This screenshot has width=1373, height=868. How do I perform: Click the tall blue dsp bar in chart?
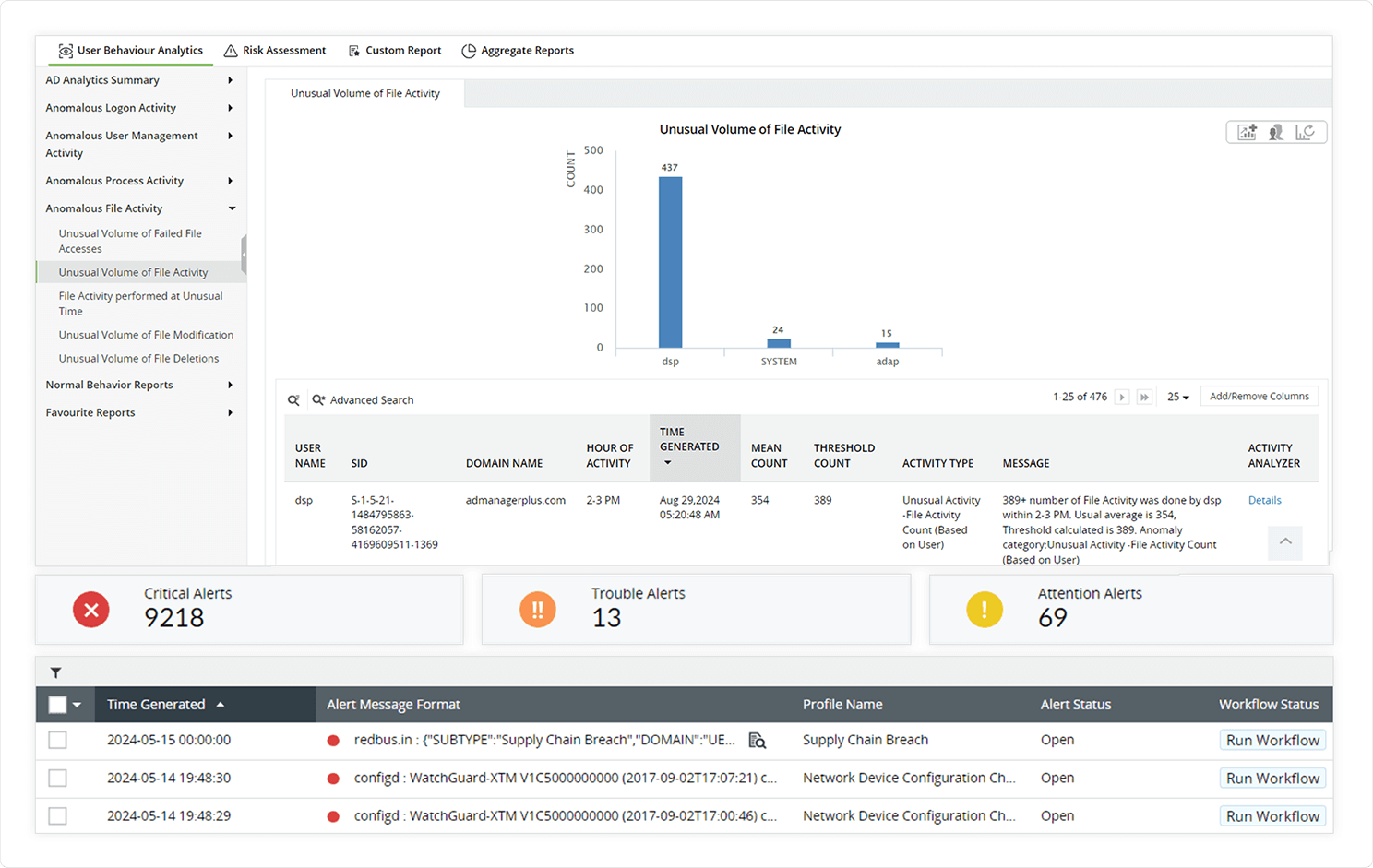click(x=671, y=262)
